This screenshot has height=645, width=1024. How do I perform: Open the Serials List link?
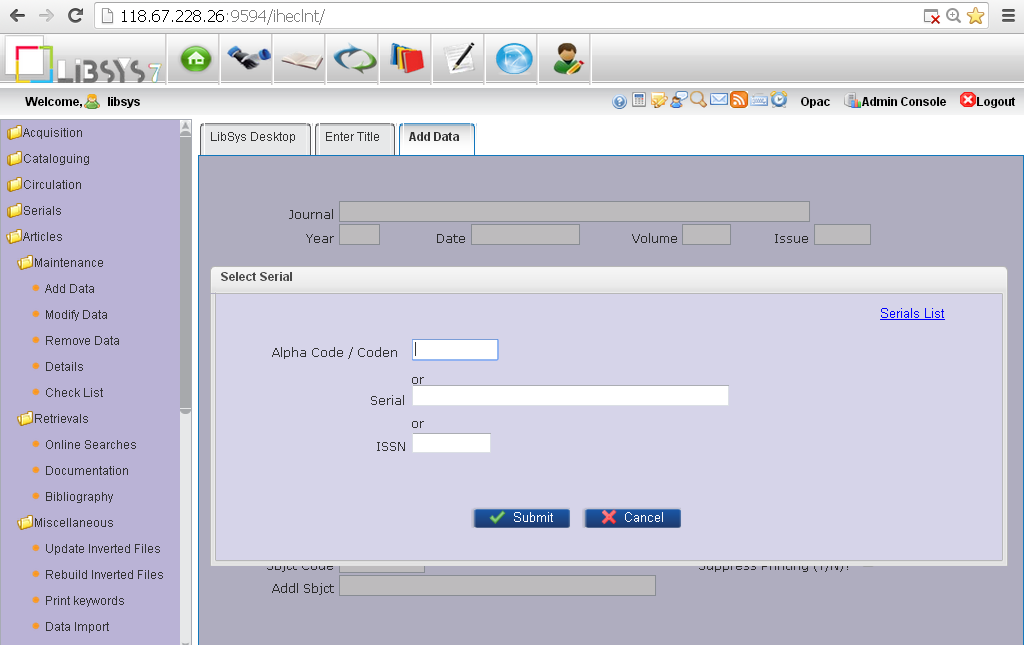[x=911, y=313]
